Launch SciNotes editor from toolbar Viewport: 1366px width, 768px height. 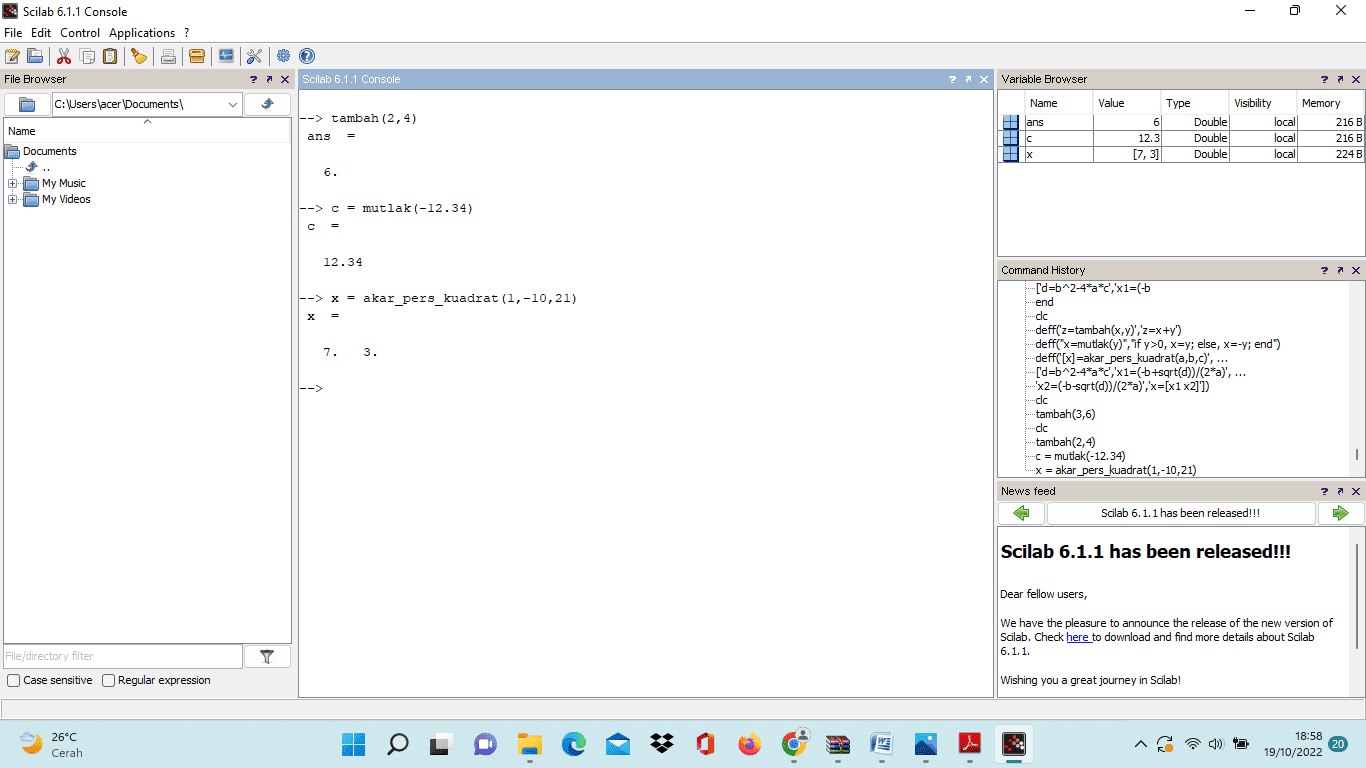click(x=13, y=56)
